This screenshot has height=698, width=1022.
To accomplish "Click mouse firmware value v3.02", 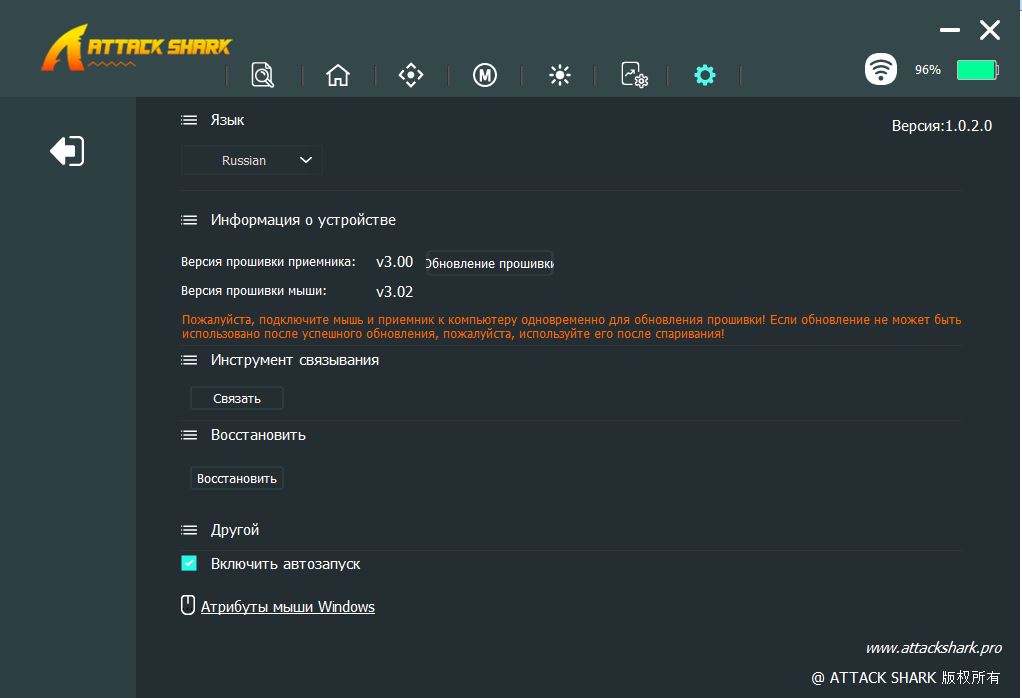I will [394, 292].
